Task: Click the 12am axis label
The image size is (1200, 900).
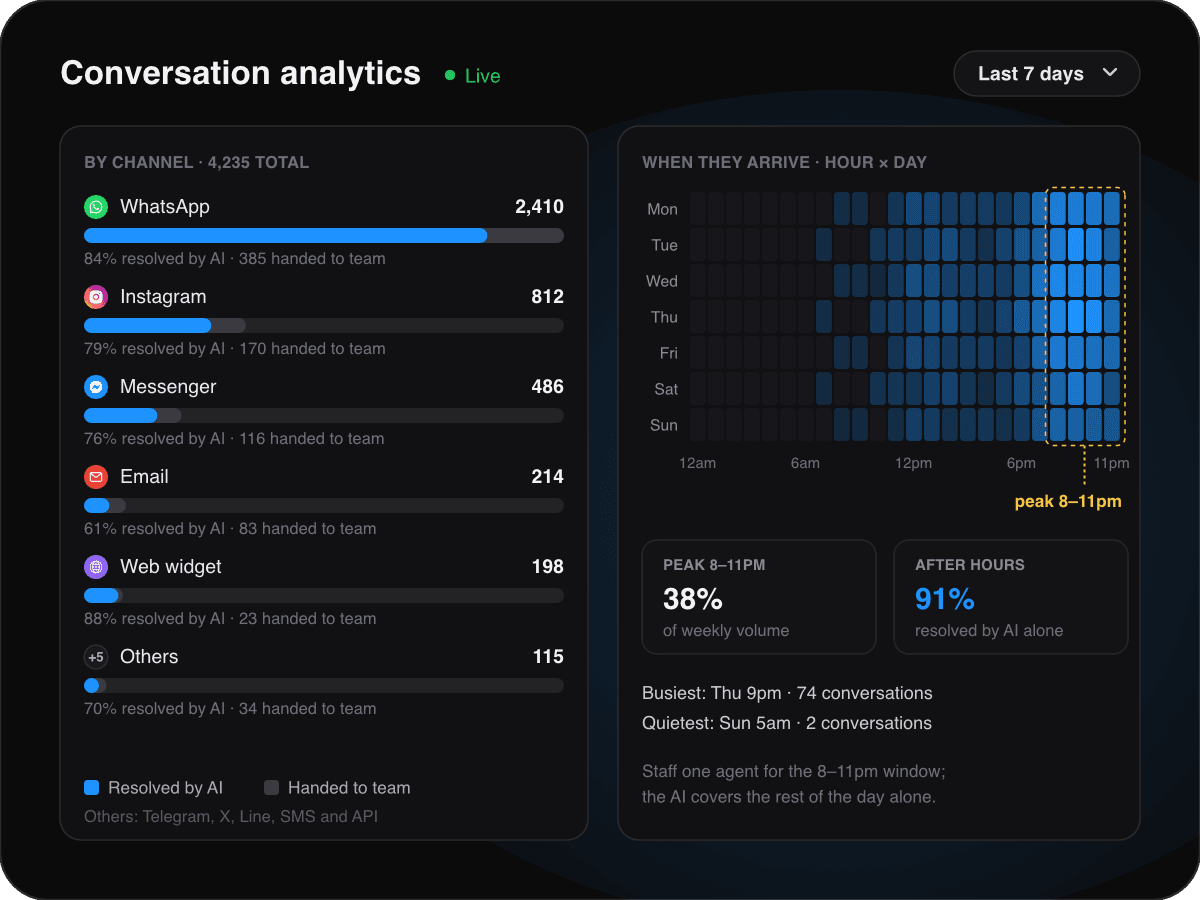Action: point(697,463)
